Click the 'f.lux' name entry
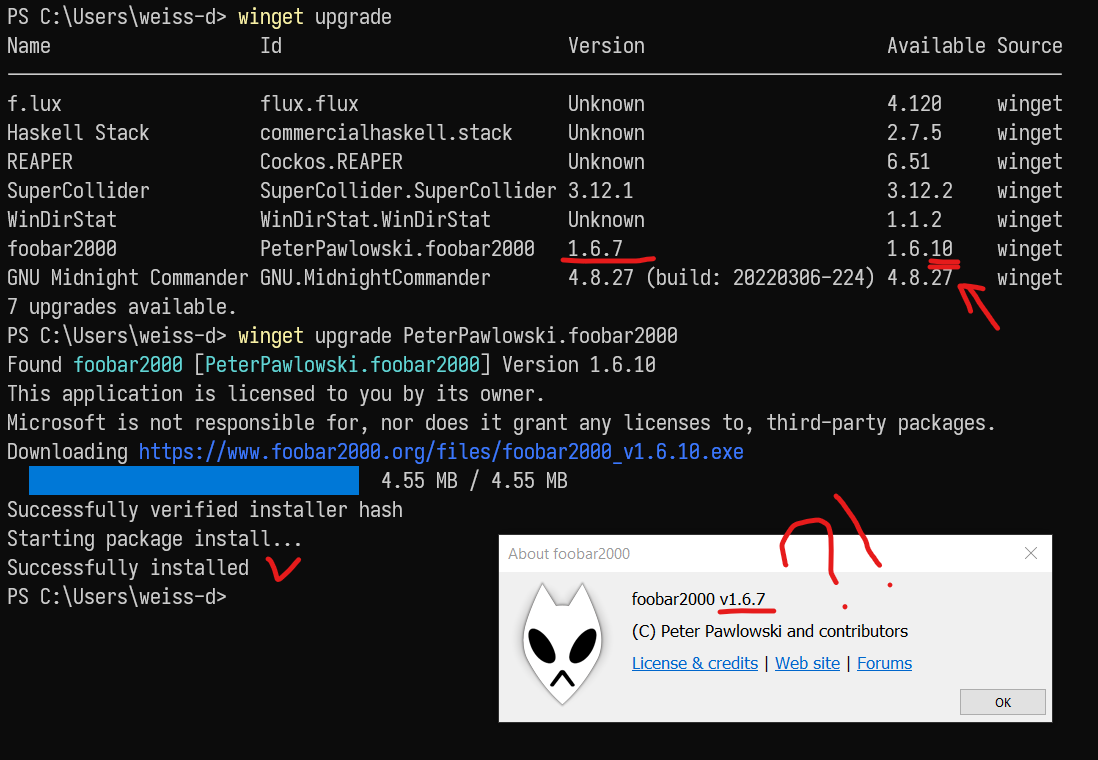 (x=34, y=104)
